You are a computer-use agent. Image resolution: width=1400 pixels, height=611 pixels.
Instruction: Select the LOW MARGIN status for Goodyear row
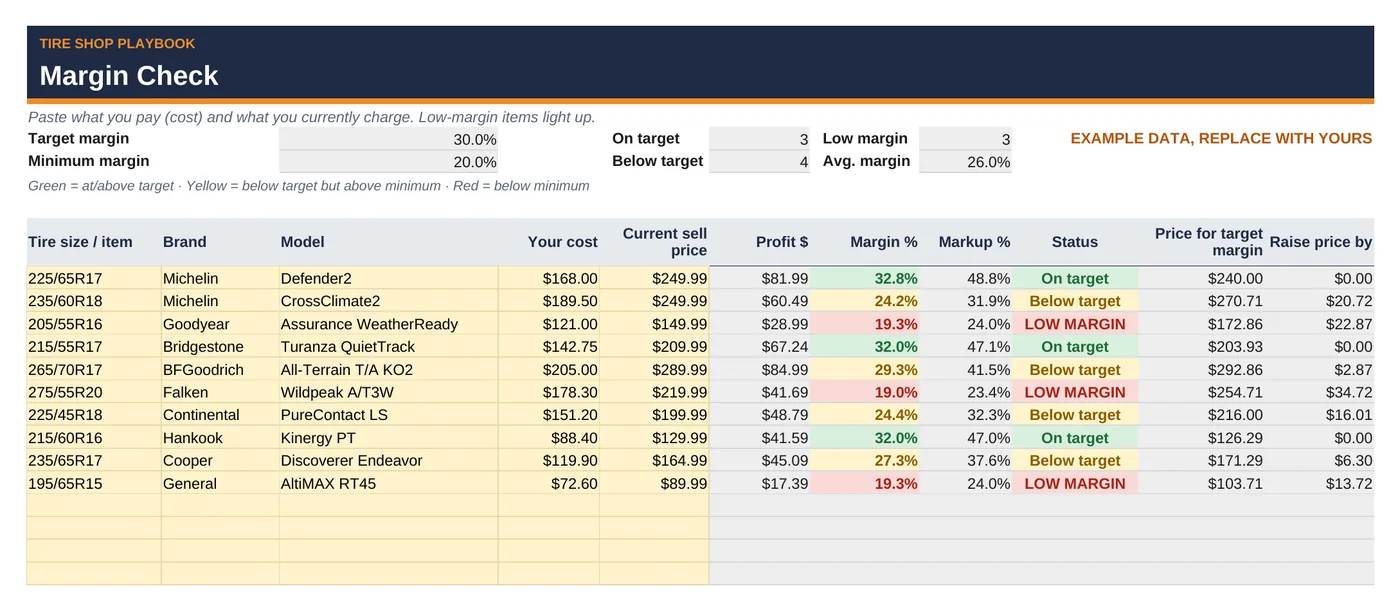click(1075, 324)
